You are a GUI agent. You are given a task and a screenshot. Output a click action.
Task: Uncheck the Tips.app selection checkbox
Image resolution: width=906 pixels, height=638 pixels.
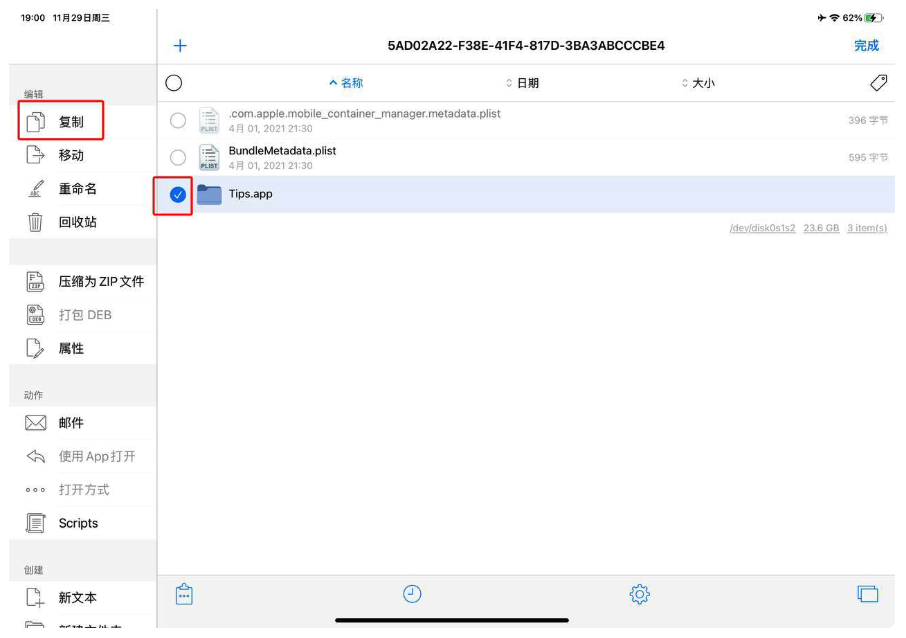[177, 195]
